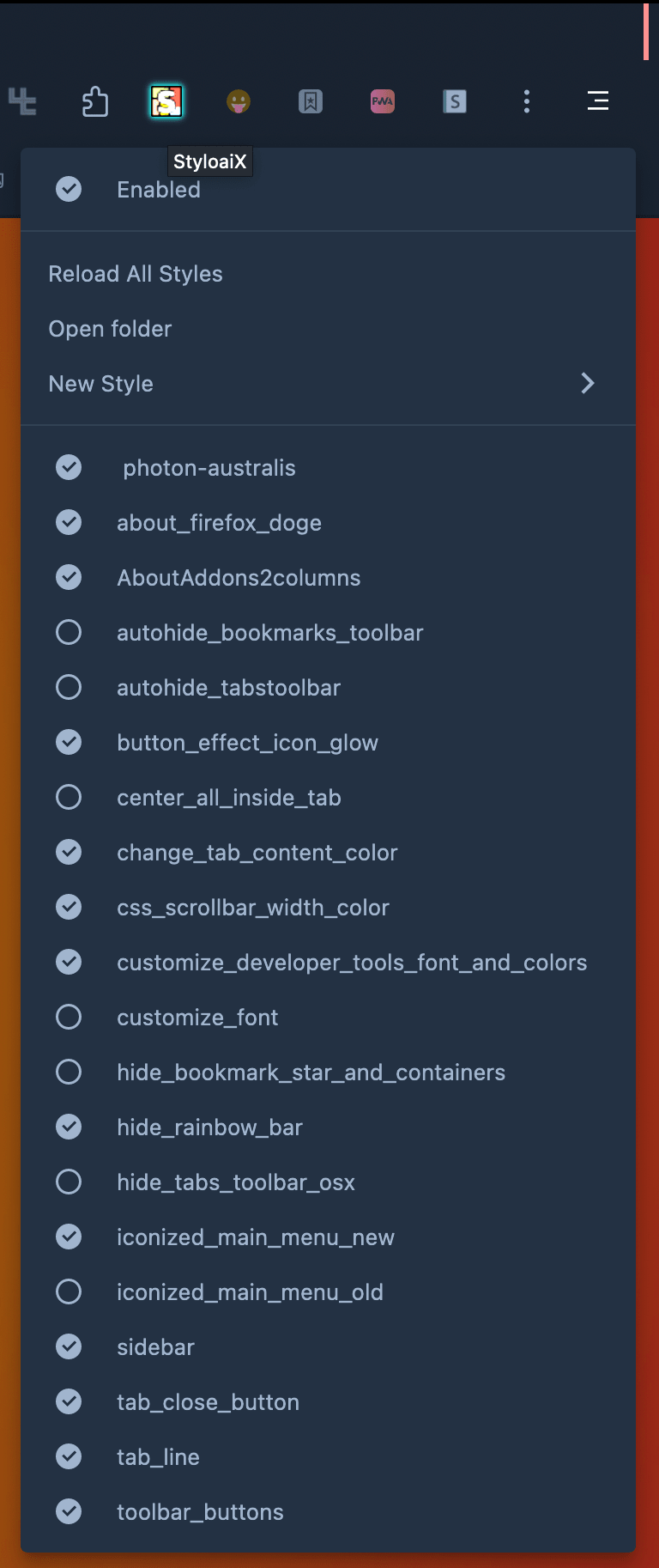
Task: Expand the New Style submenu arrow
Action: click(588, 384)
